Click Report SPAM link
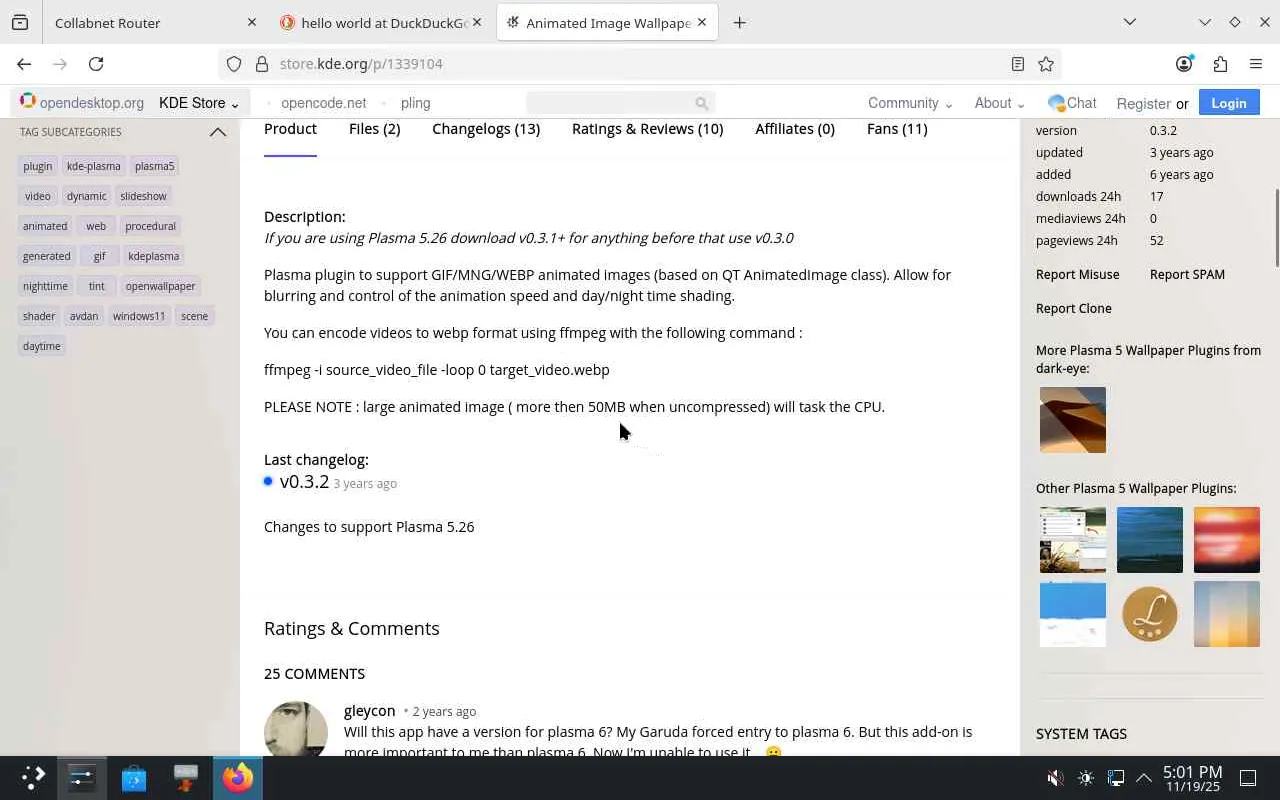Viewport: 1280px width, 800px height. pos(1187,274)
